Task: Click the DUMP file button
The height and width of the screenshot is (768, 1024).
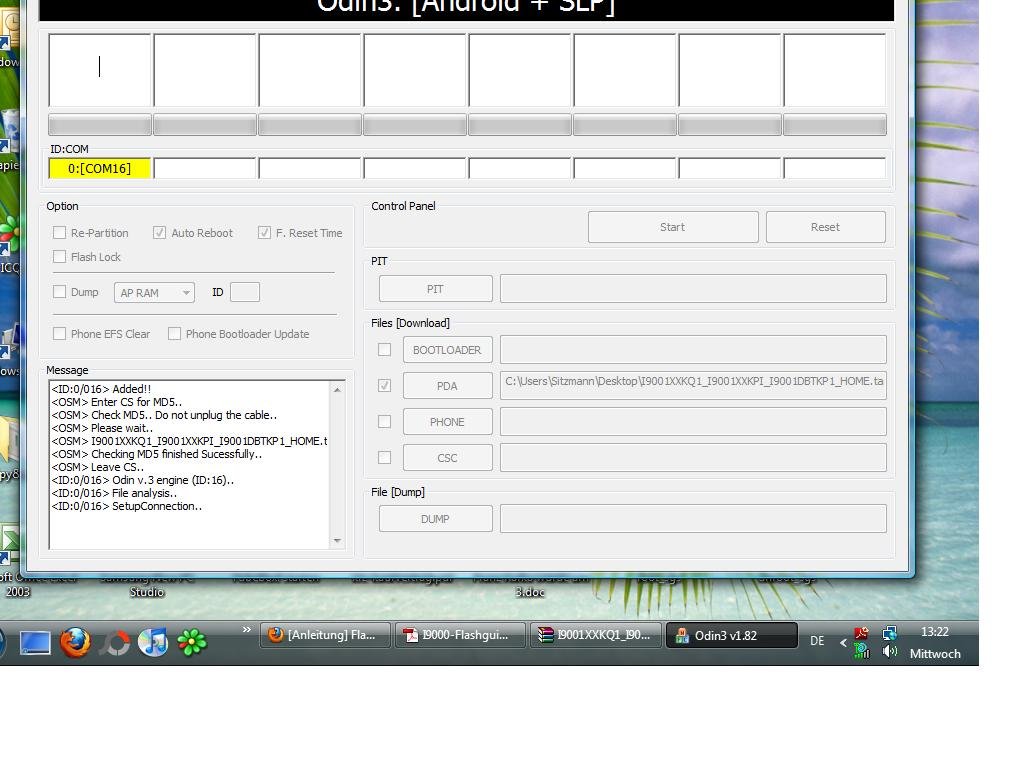Action: pos(436,519)
